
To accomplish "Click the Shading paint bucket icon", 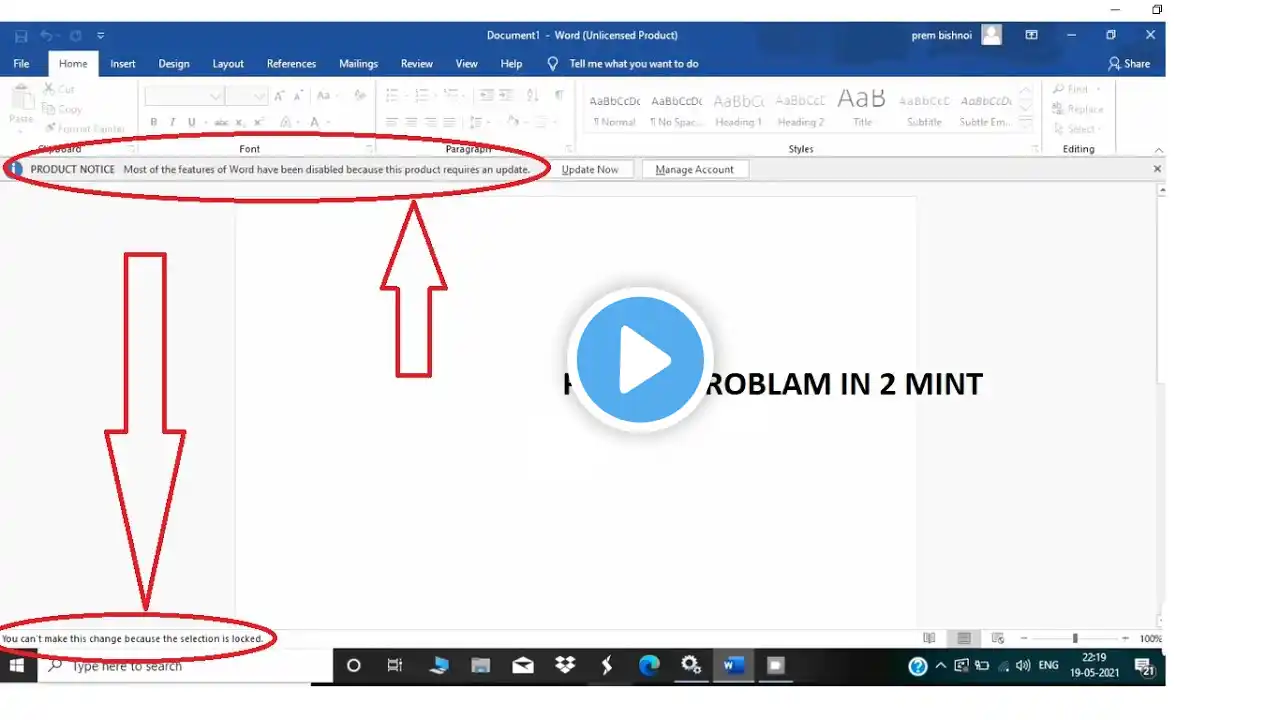I will coord(513,122).
